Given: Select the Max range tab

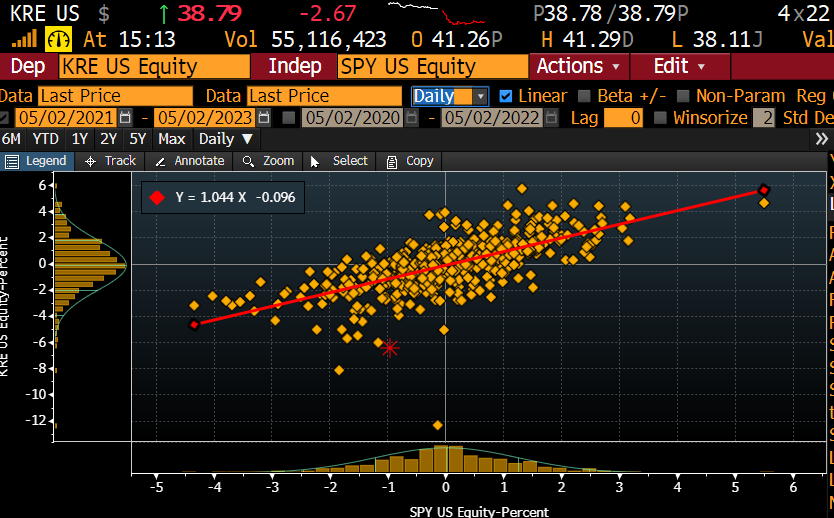Looking at the screenshot, I should [x=172, y=139].
